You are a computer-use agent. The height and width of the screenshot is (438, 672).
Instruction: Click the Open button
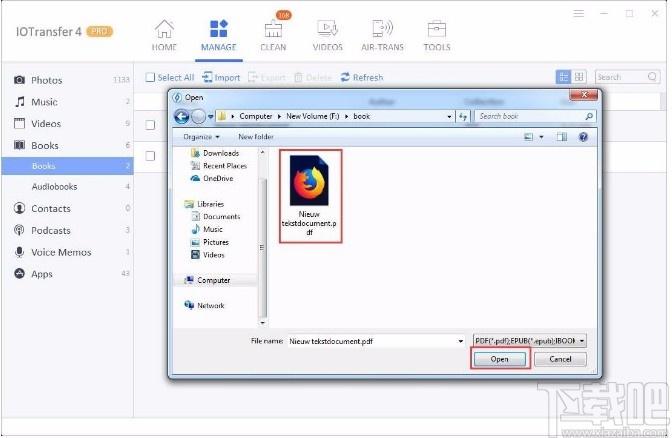(499, 359)
